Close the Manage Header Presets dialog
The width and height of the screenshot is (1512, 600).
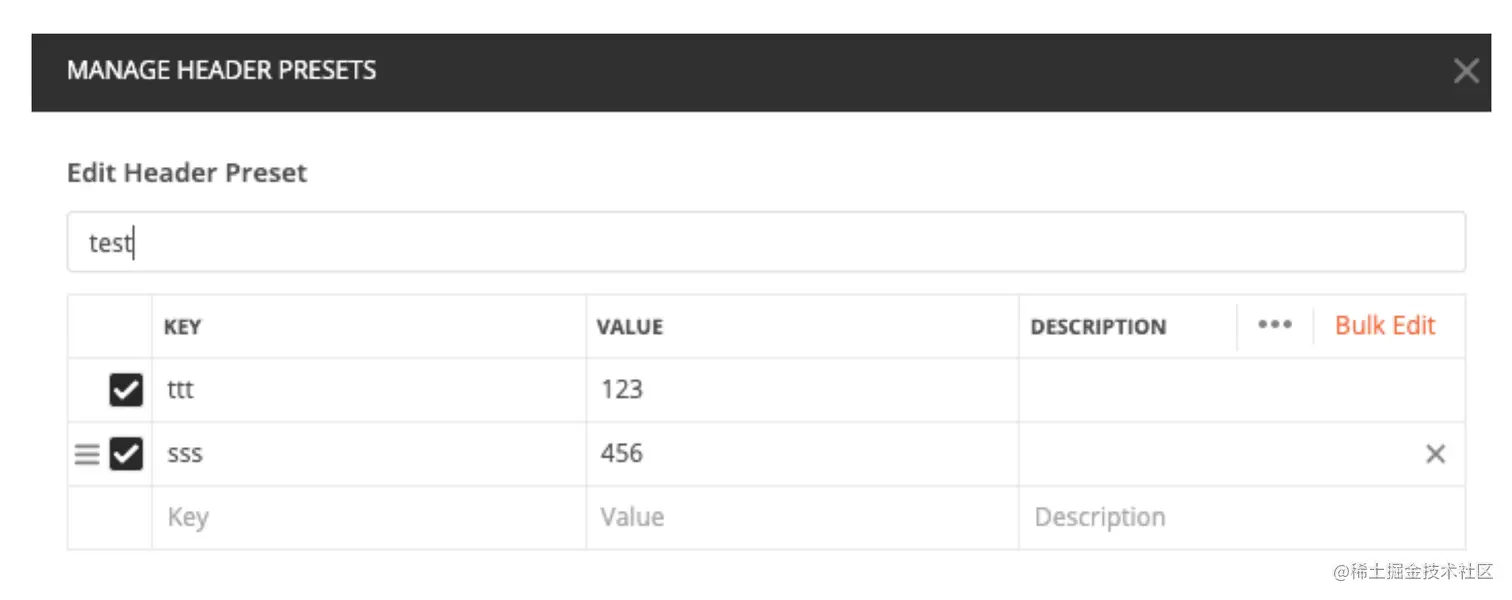pos(1465,71)
